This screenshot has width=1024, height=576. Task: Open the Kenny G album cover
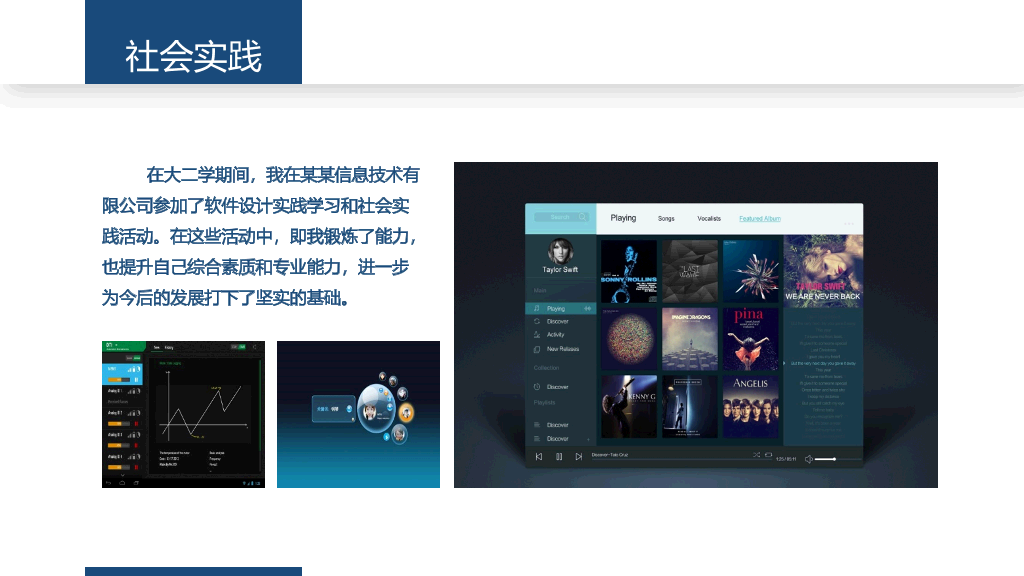coord(629,406)
